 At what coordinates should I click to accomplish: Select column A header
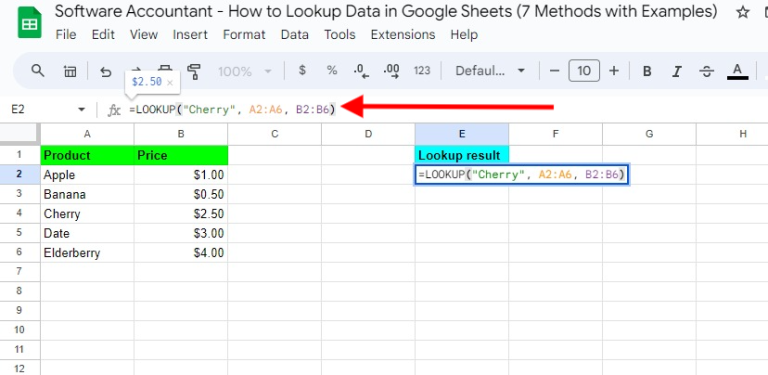(x=87, y=134)
